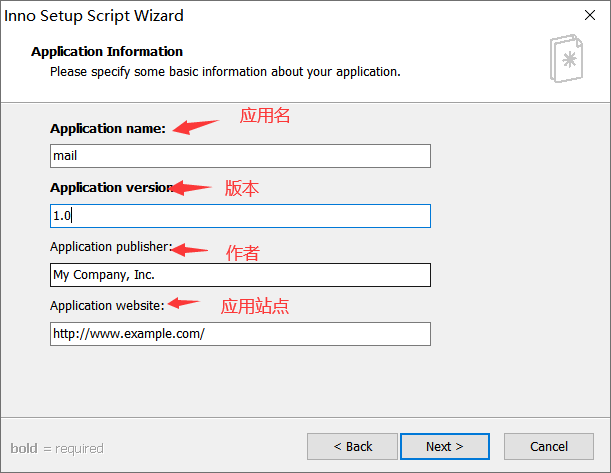This screenshot has height=473, width=611.
Task: Click the 'Application name:' label
Action: click(x=108, y=129)
